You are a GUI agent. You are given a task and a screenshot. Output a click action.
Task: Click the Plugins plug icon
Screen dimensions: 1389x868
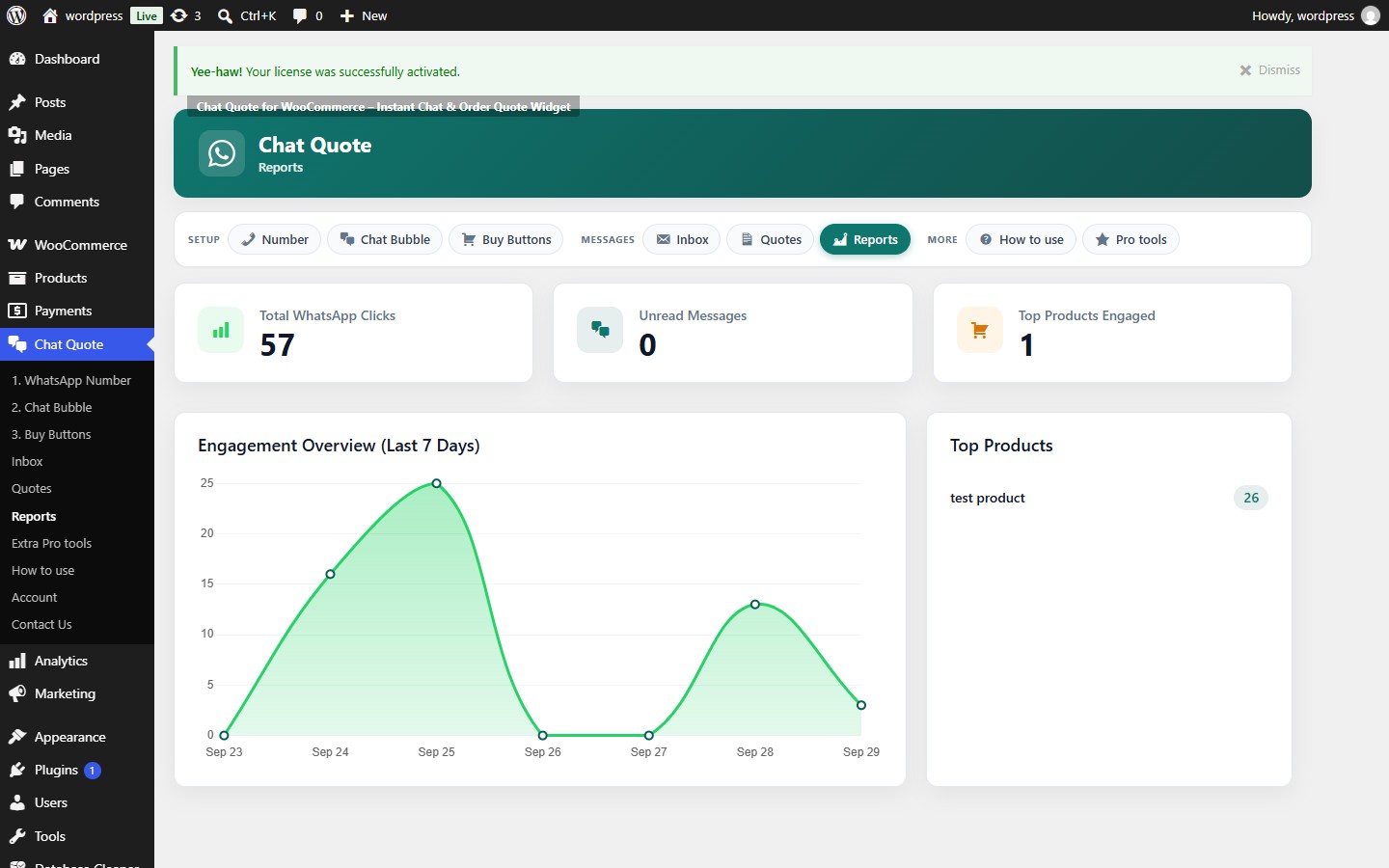(x=17, y=770)
